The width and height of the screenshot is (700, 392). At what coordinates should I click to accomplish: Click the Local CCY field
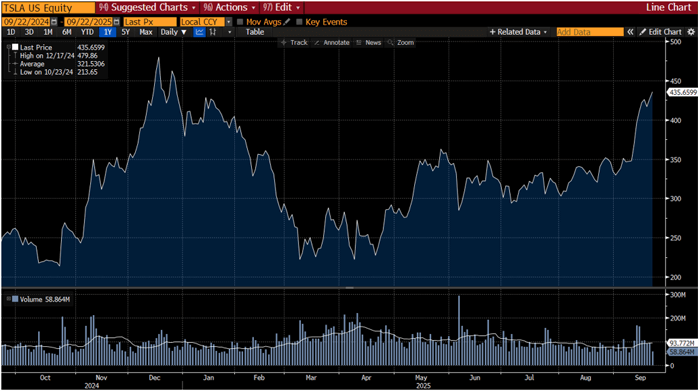tap(202, 22)
